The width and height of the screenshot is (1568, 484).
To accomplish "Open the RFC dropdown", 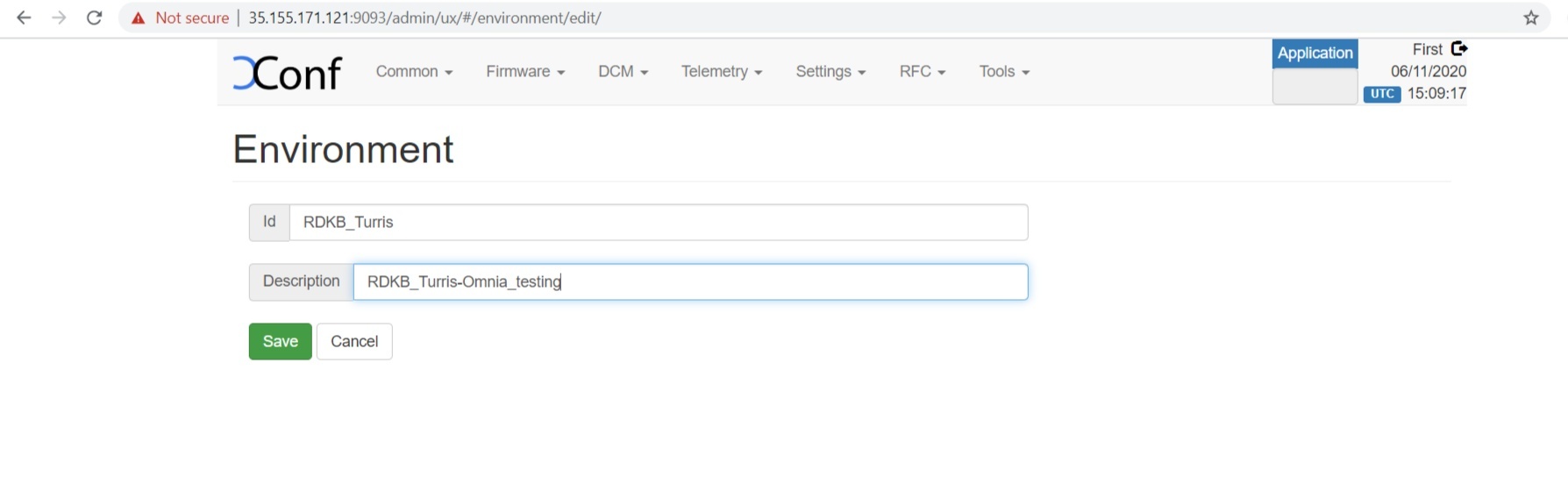I will coord(923,72).
